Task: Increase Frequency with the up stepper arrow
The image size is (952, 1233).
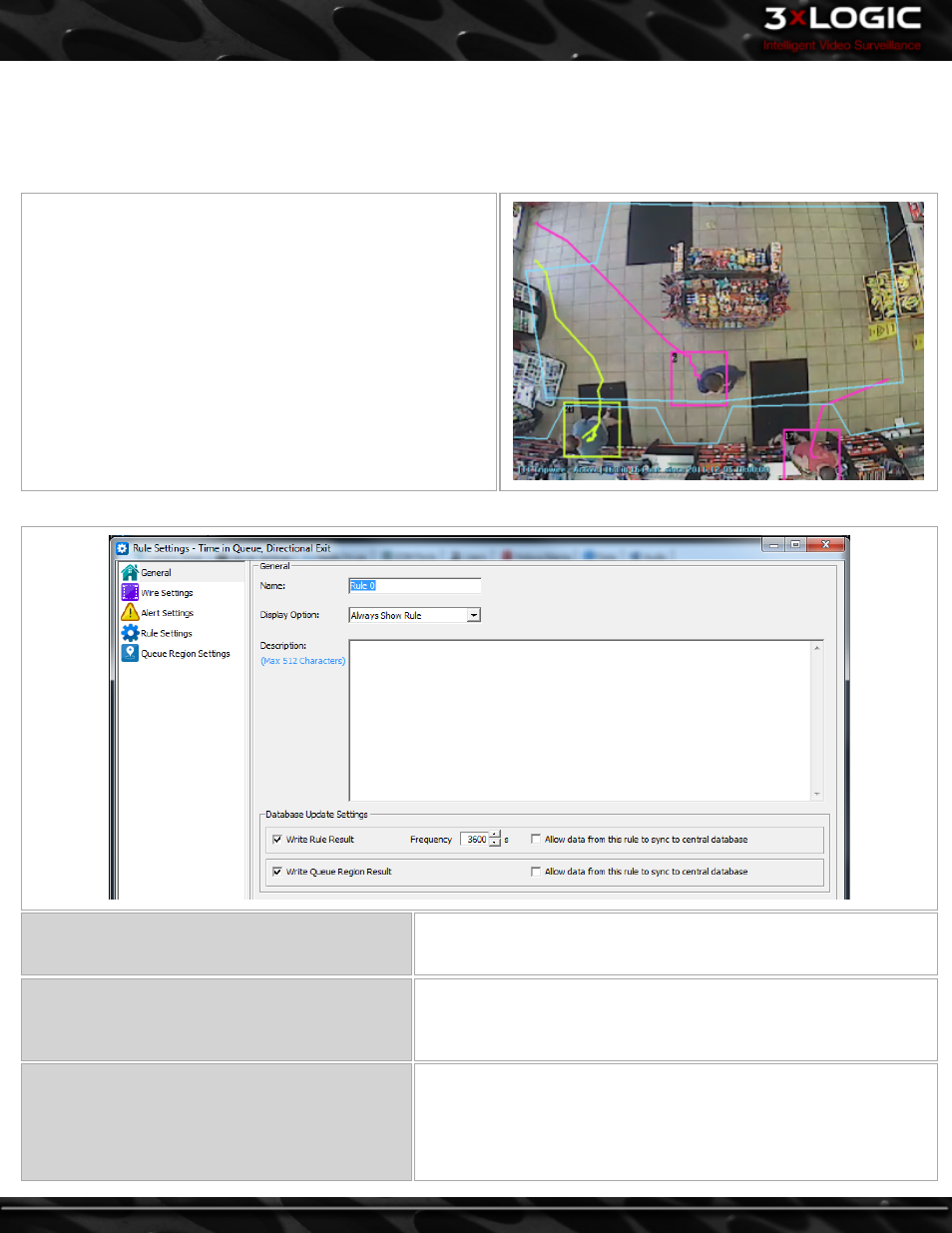Action: coord(495,836)
